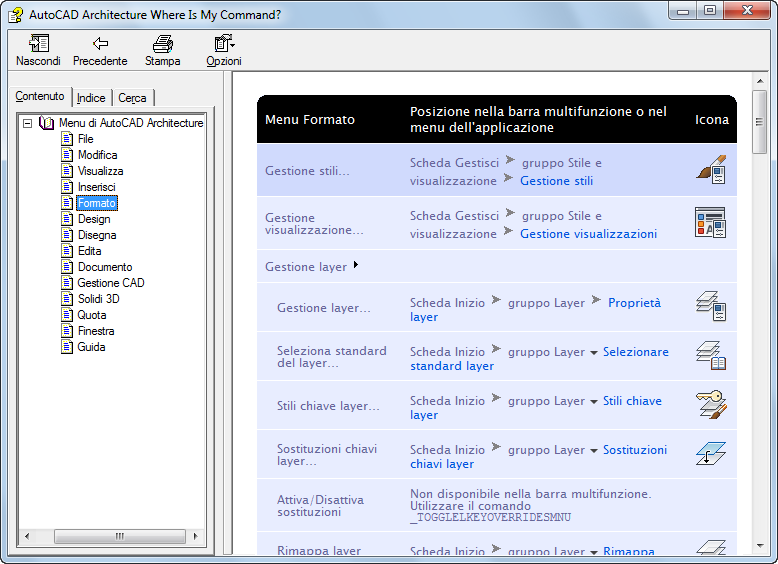Click the help window title bar icon
Image resolution: width=778 pixels, height=564 pixels.
(16, 15)
